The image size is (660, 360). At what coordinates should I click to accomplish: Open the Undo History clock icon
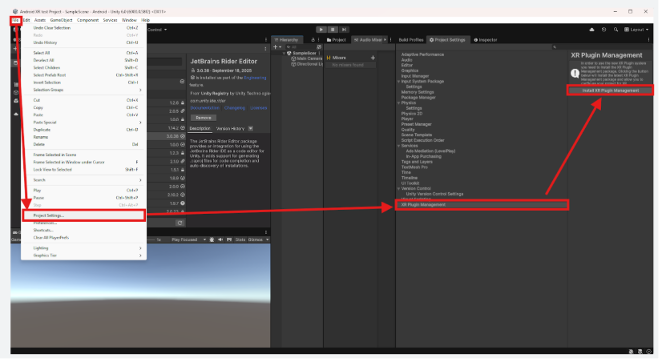tap(604, 29)
